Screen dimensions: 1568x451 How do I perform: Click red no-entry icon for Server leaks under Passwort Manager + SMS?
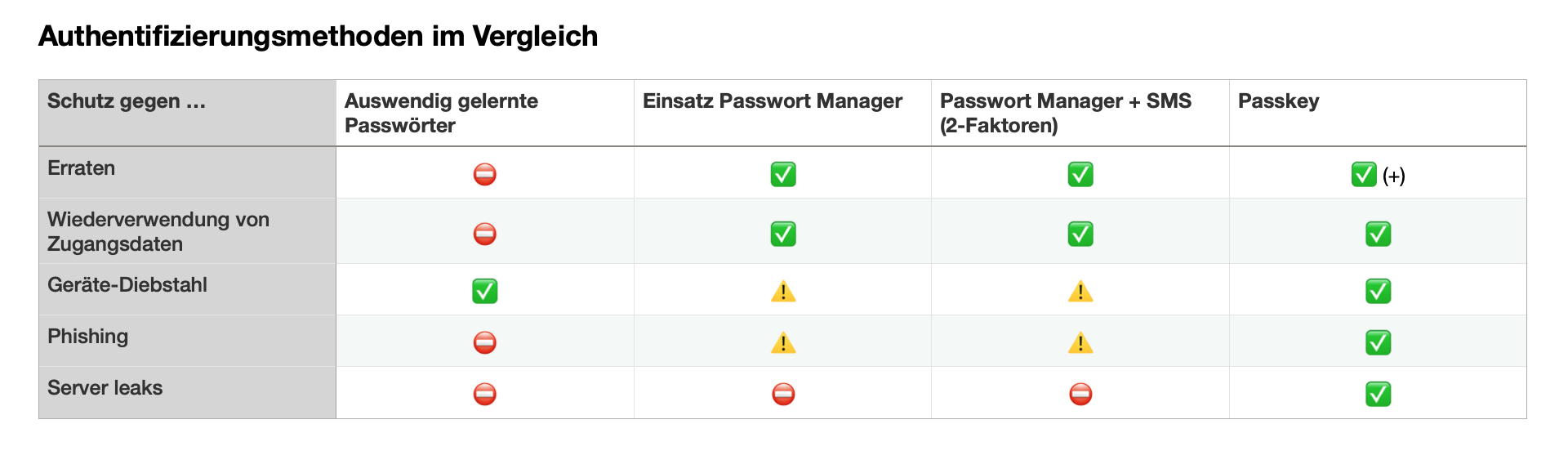coord(1080,394)
